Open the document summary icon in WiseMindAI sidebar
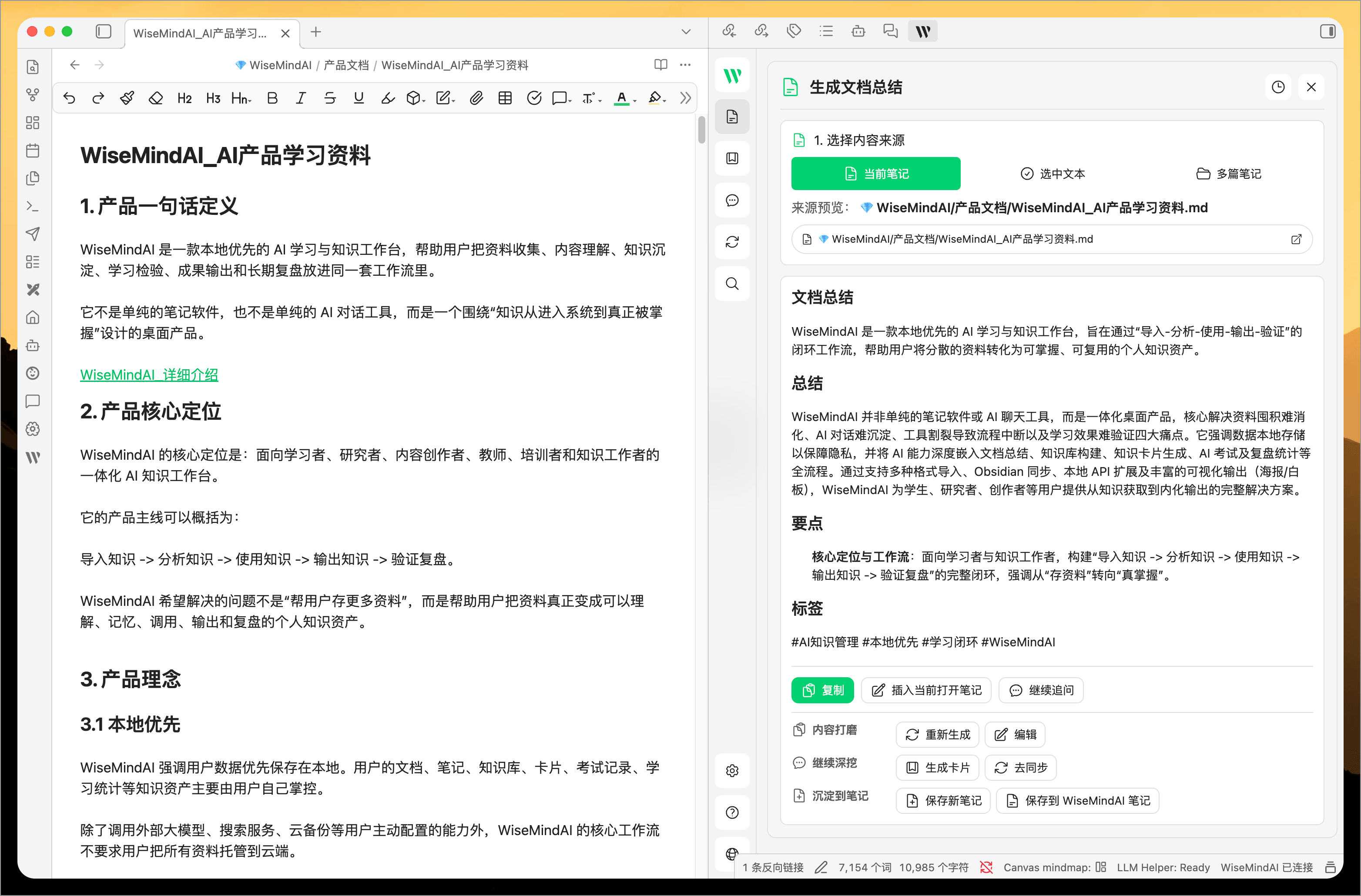This screenshot has width=1361, height=896. click(732, 117)
